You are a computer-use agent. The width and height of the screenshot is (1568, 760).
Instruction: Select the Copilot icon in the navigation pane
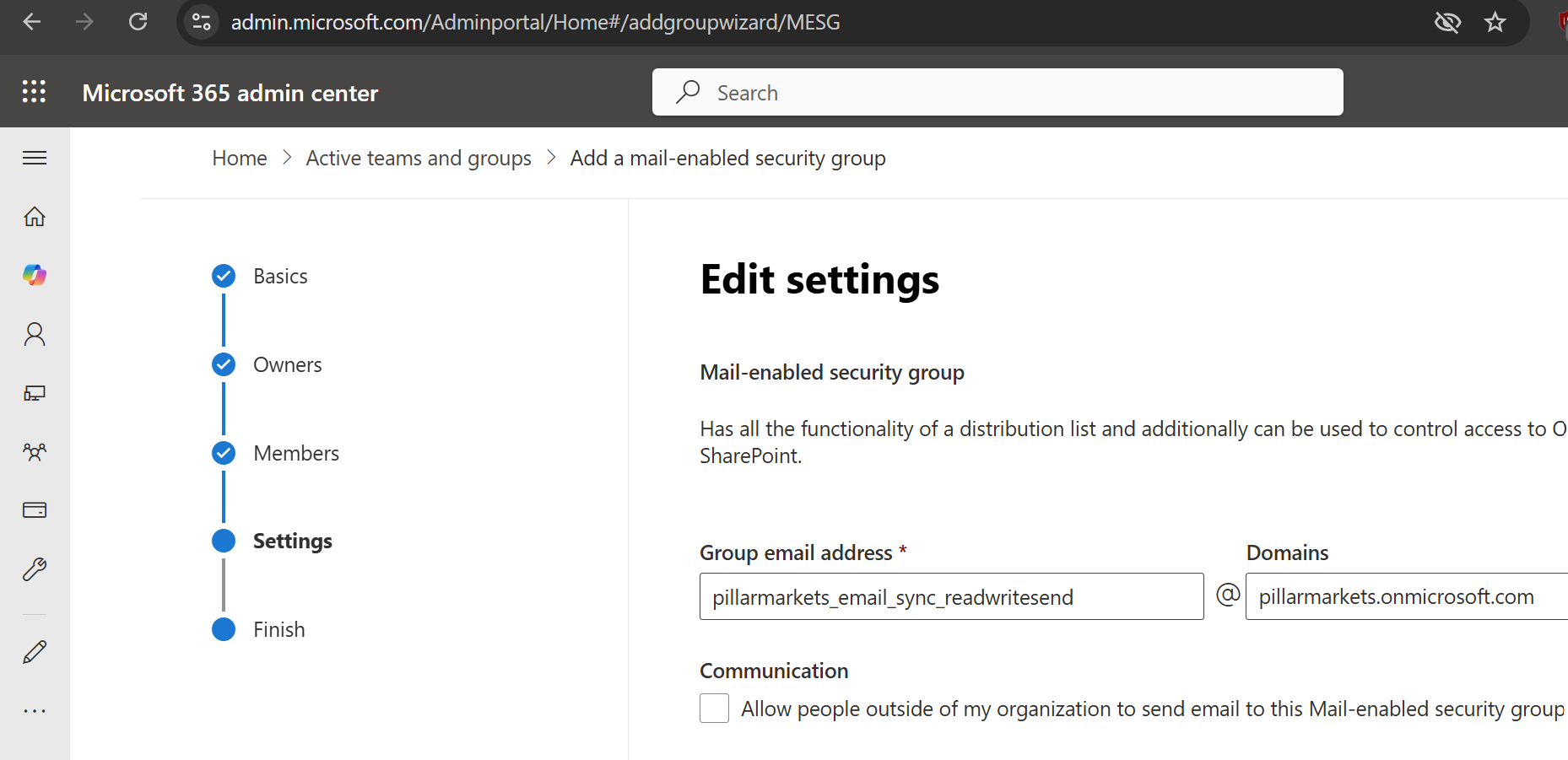tap(34, 275)
